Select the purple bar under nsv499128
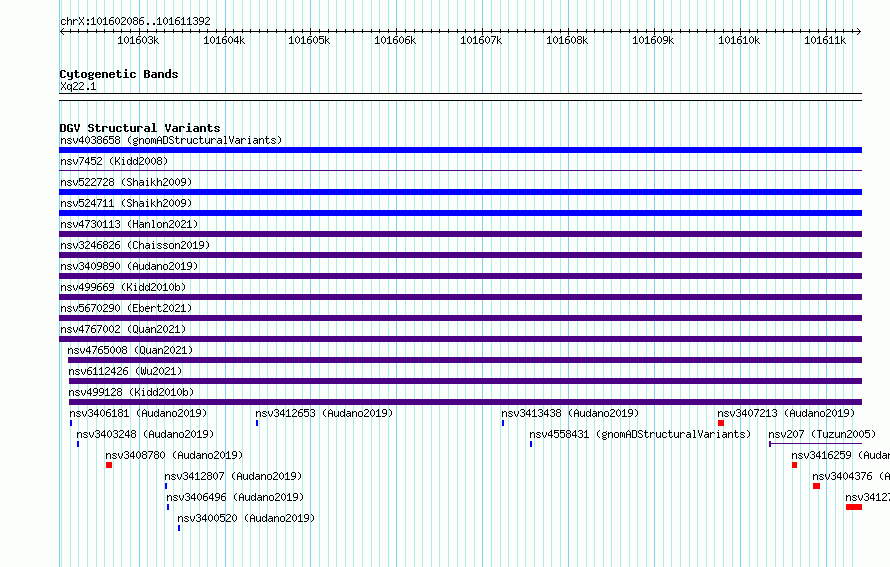 (x=465, y=402)
